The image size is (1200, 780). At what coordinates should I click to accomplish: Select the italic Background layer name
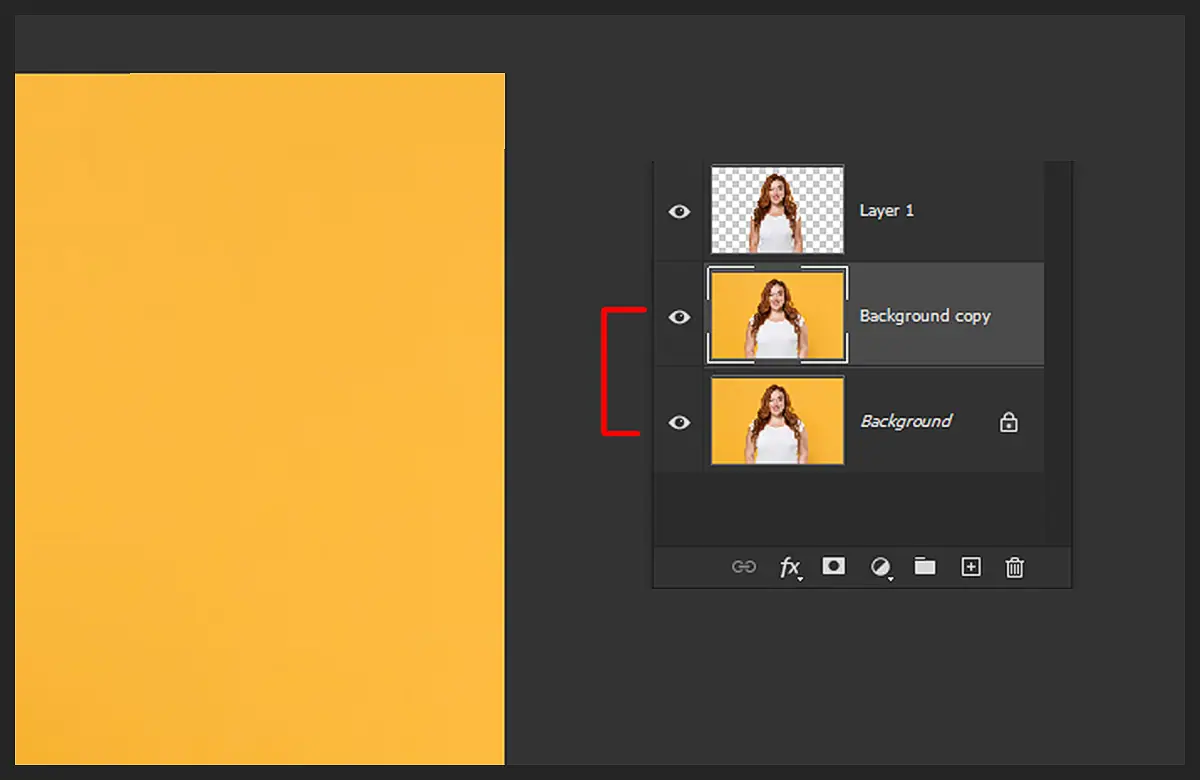[906, 421]
